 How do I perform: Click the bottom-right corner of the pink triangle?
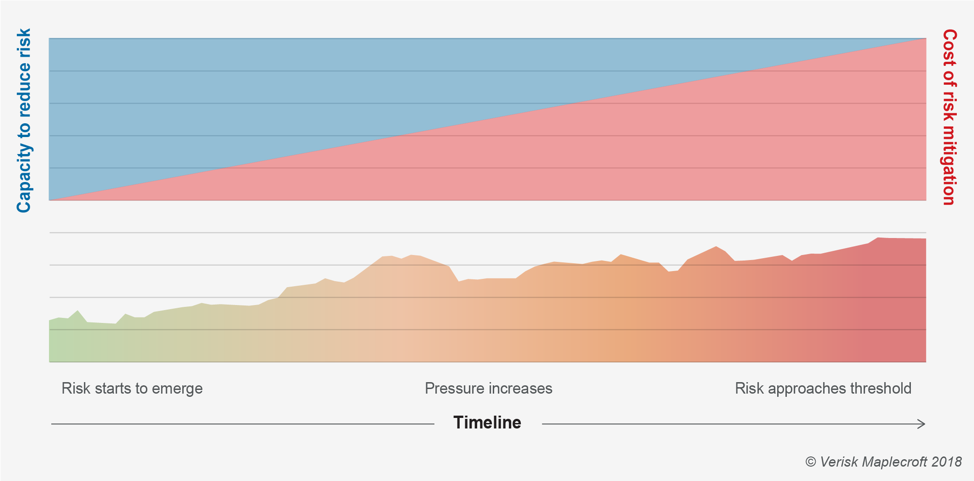point(923,198)
